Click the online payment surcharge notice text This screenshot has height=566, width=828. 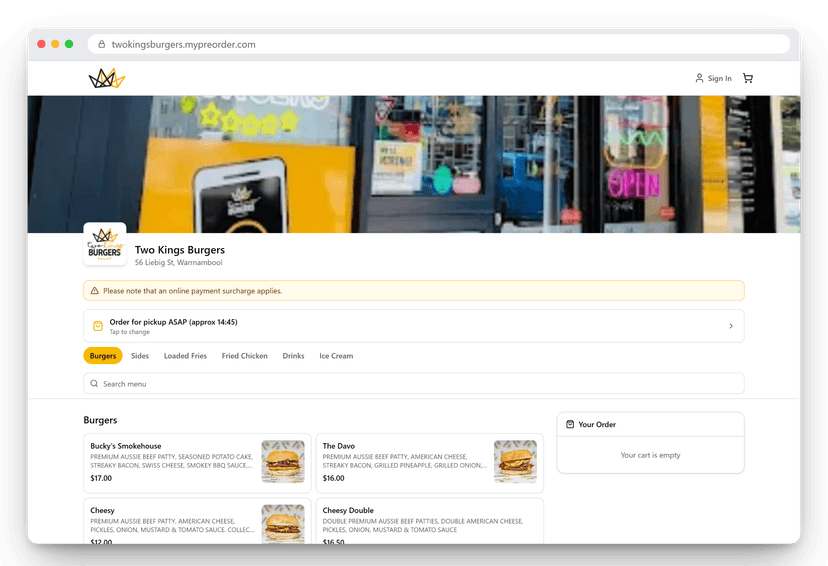[193, 291]
